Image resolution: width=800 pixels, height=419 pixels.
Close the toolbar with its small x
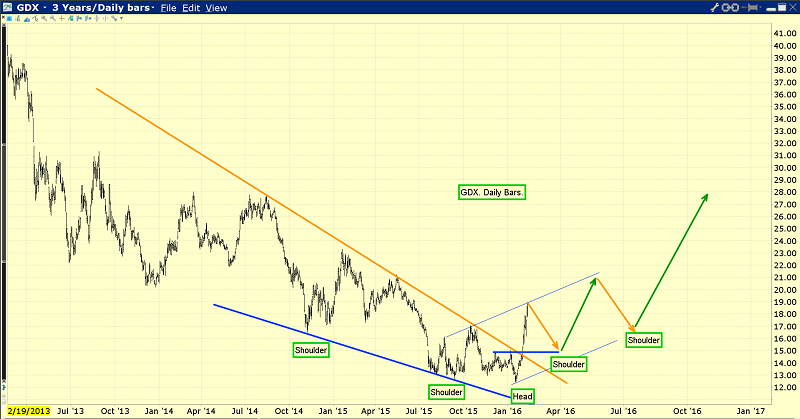point(3,17)
